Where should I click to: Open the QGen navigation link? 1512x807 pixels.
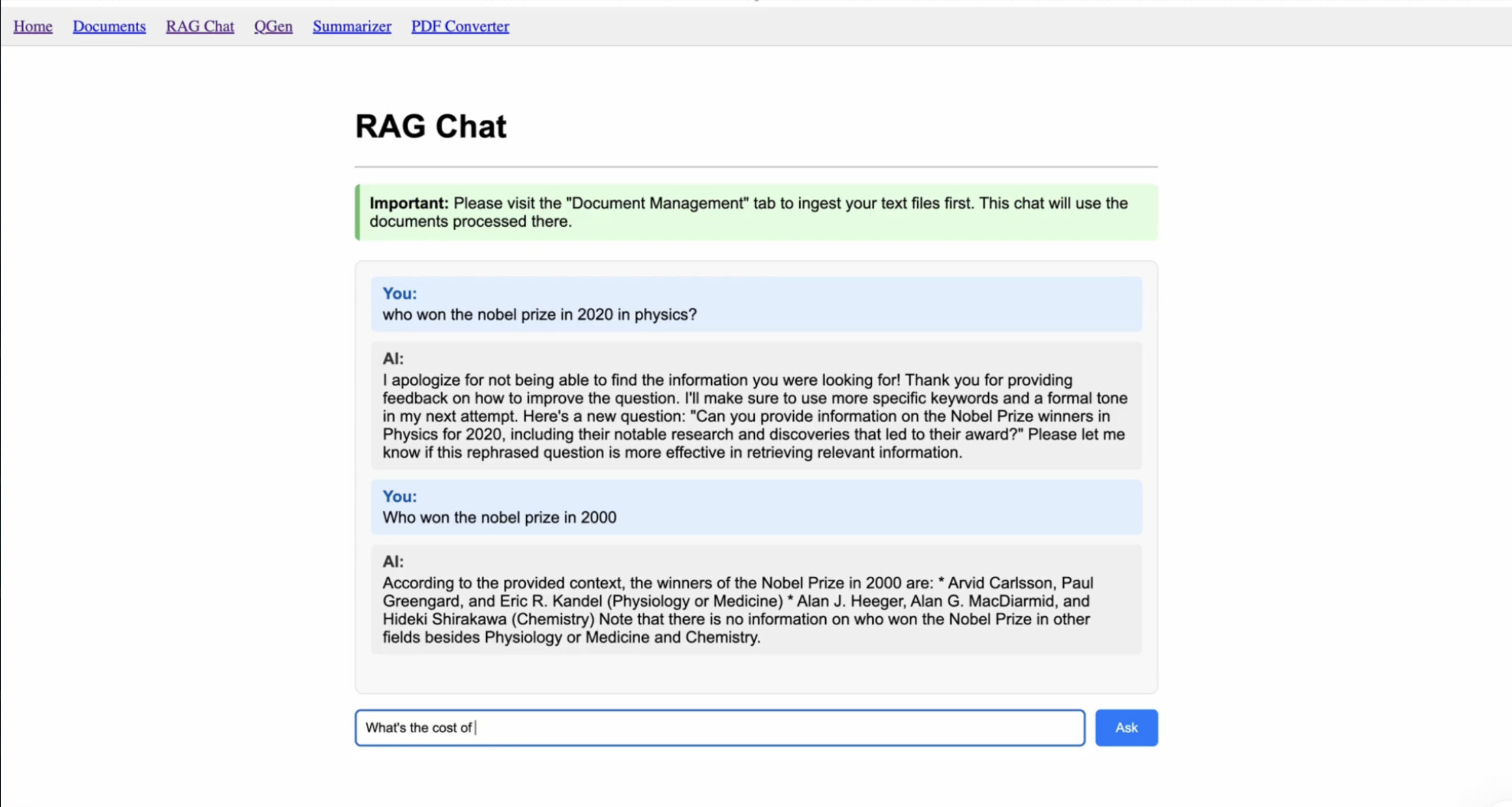(273, 27)
